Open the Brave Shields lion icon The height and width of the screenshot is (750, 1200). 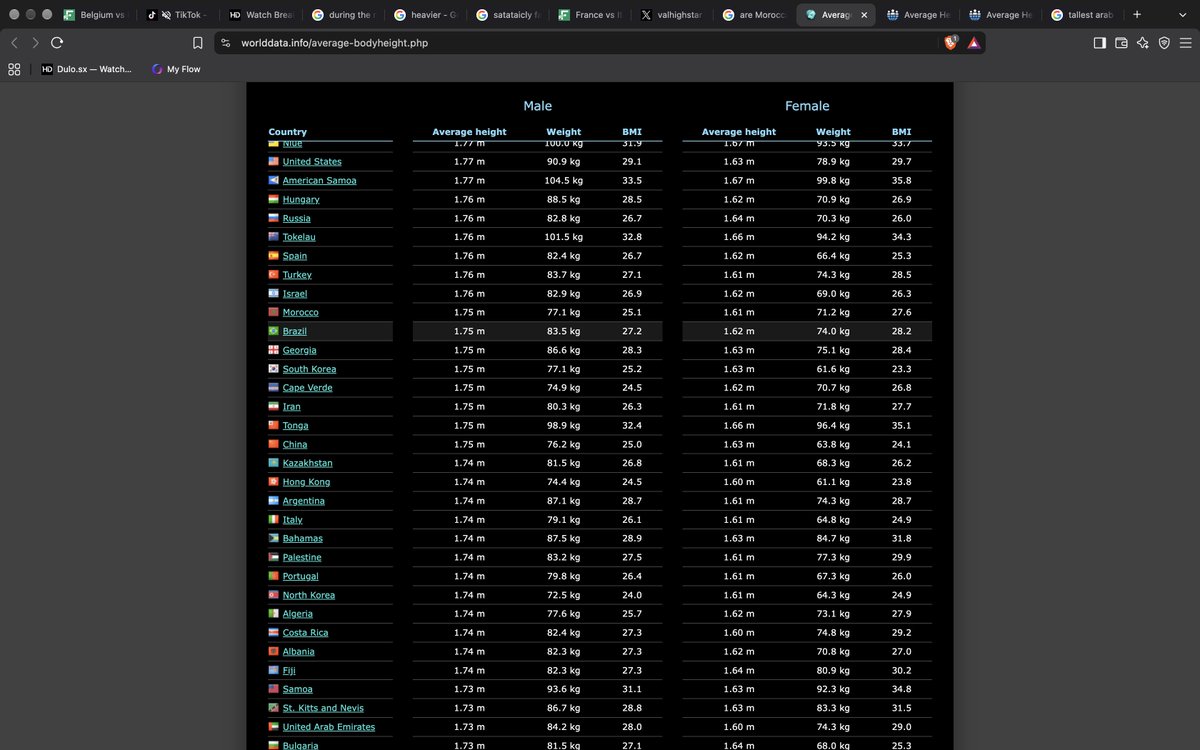pos(951,43)
